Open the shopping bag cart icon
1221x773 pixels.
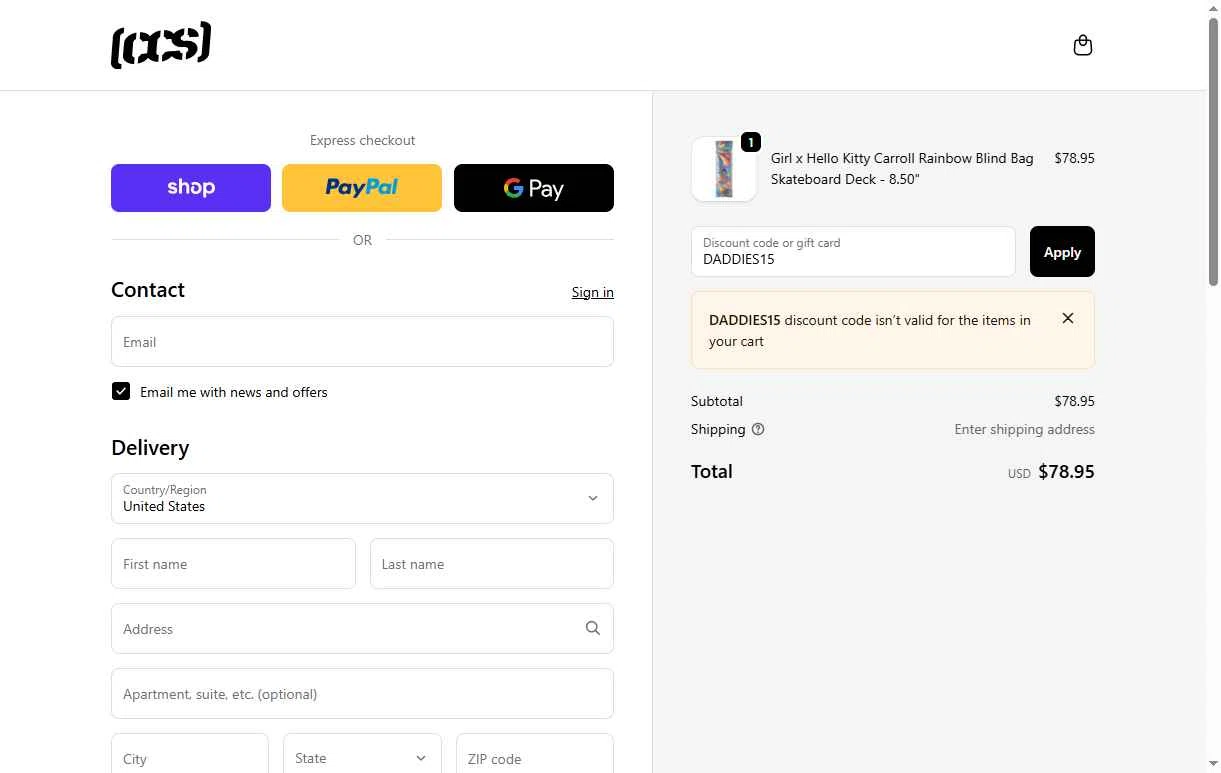[x=1082, y=45]
